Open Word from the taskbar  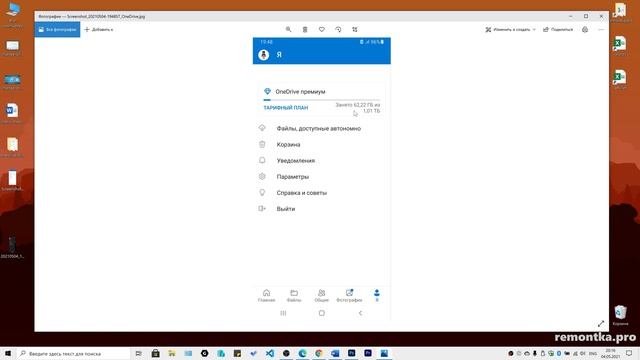point(335,353)
